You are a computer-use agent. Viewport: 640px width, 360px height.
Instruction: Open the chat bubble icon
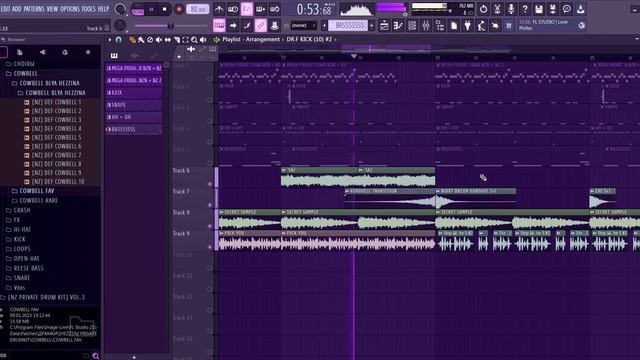(x=567, y=9)
